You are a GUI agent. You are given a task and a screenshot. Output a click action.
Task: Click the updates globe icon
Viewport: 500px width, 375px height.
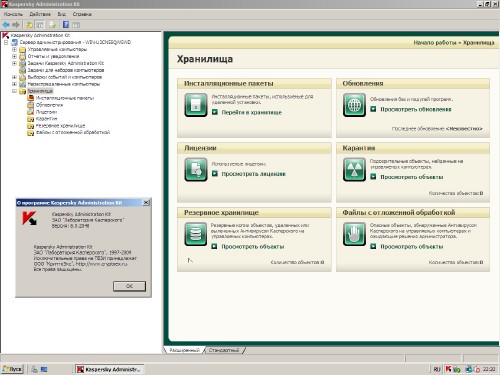point(354,105)
